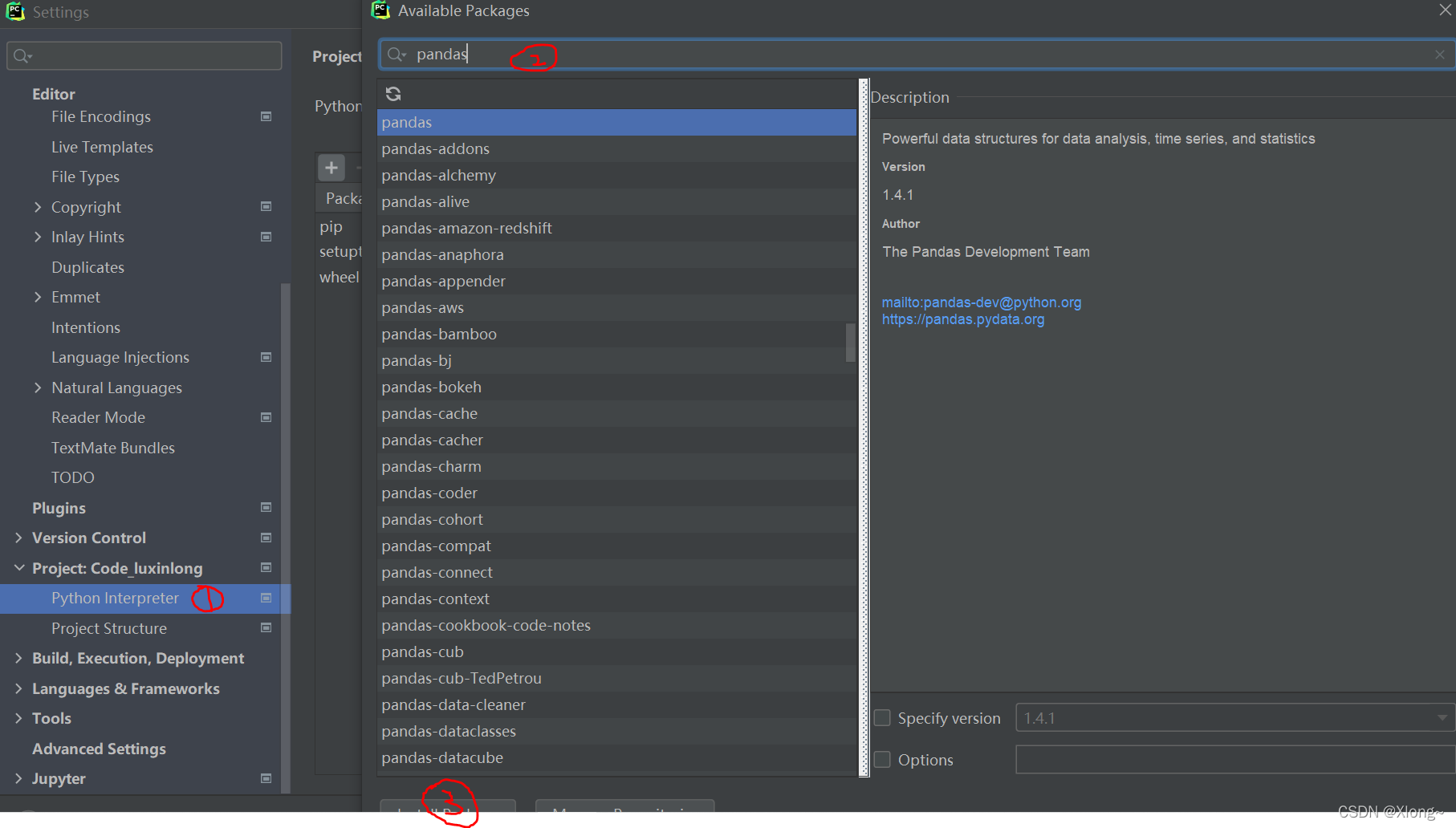Click project-level icon beside Project Structure
This screenshot has height=828, width=1456.
(x=266, y=627)
